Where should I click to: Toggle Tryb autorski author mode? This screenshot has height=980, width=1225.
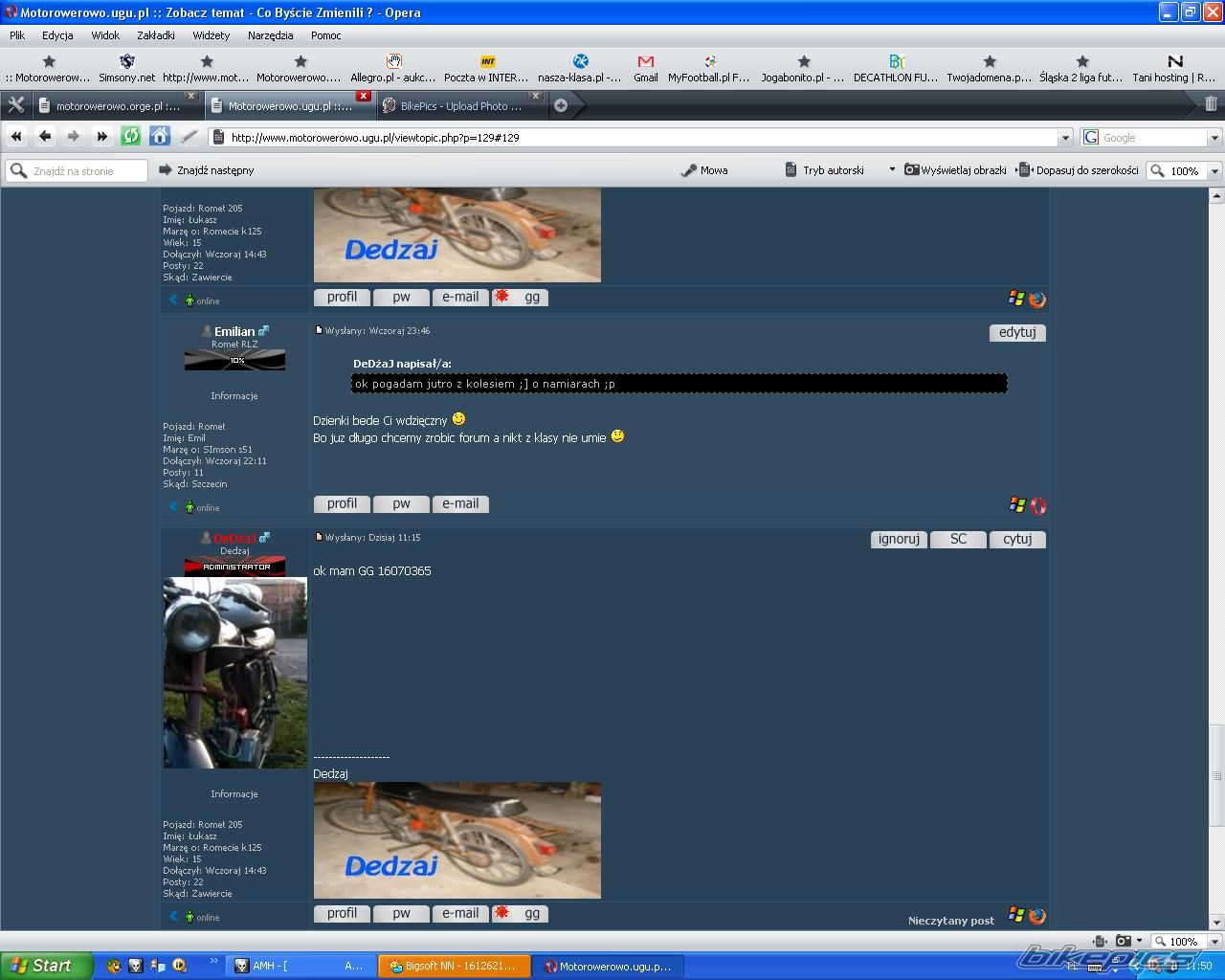825,170
